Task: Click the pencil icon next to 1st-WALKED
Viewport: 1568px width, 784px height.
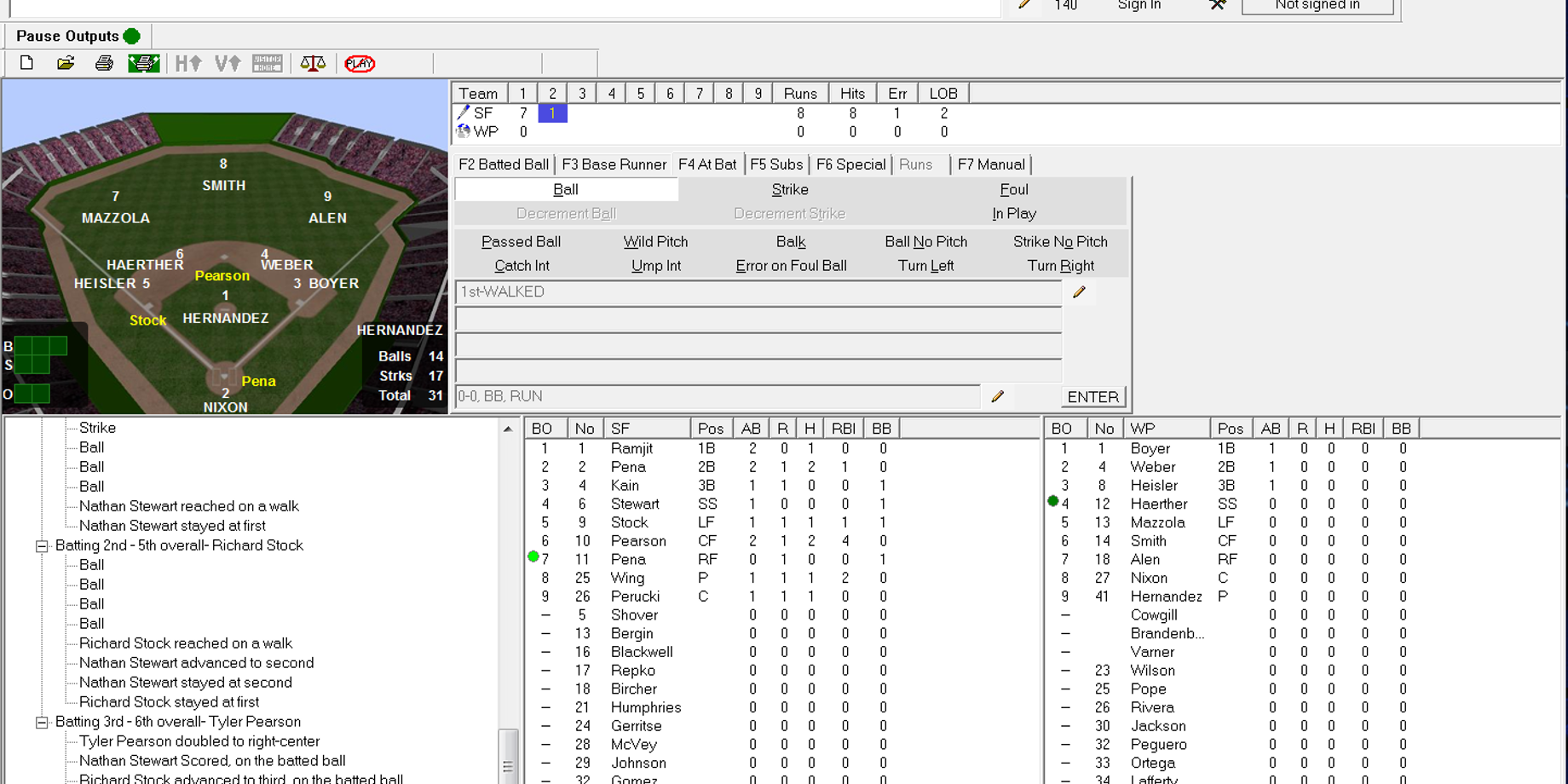Action: pos(1079,292)
